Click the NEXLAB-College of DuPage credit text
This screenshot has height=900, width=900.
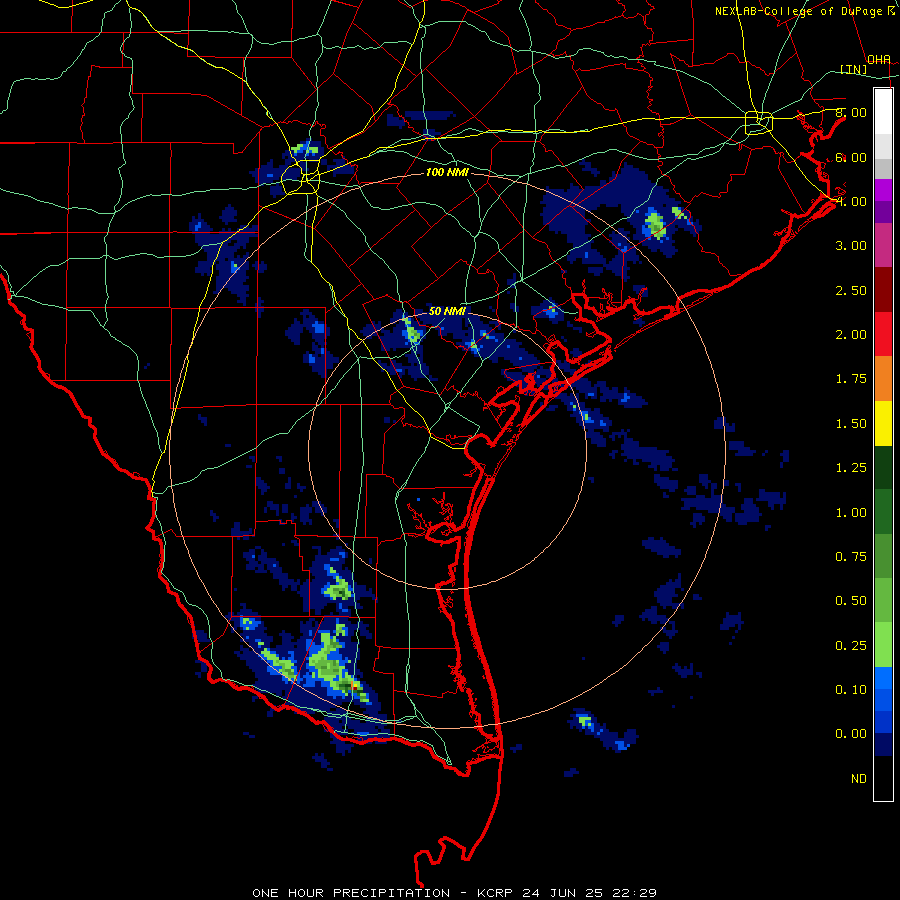click(805, 11)
